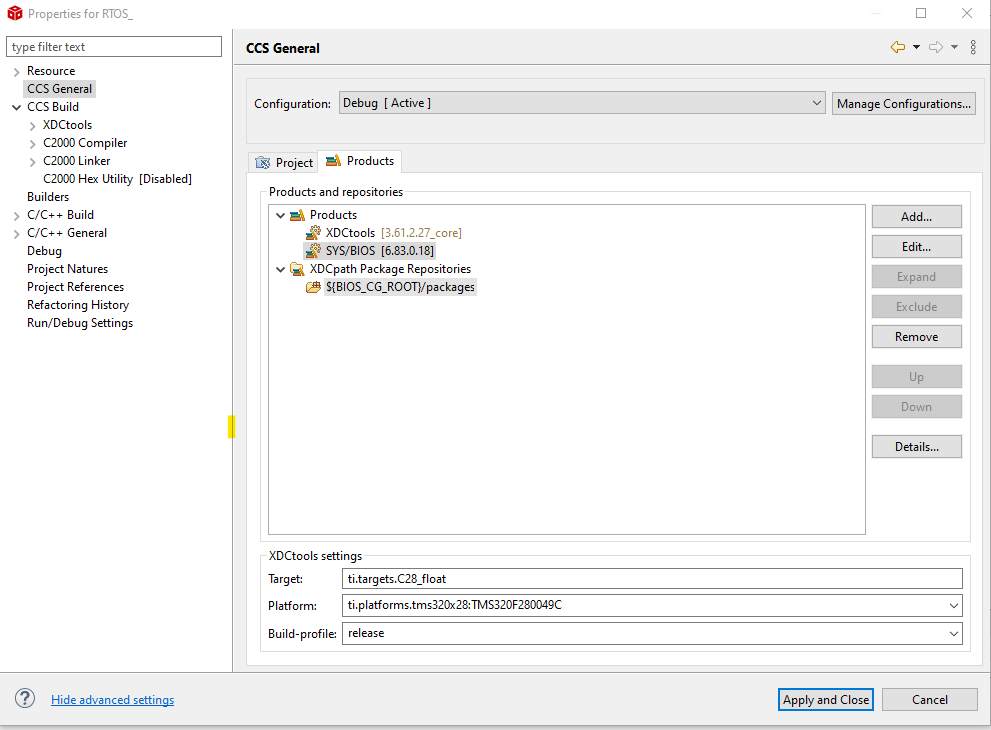
Task: Click the Hide advanced settings link
Action: tap(112, 699)
